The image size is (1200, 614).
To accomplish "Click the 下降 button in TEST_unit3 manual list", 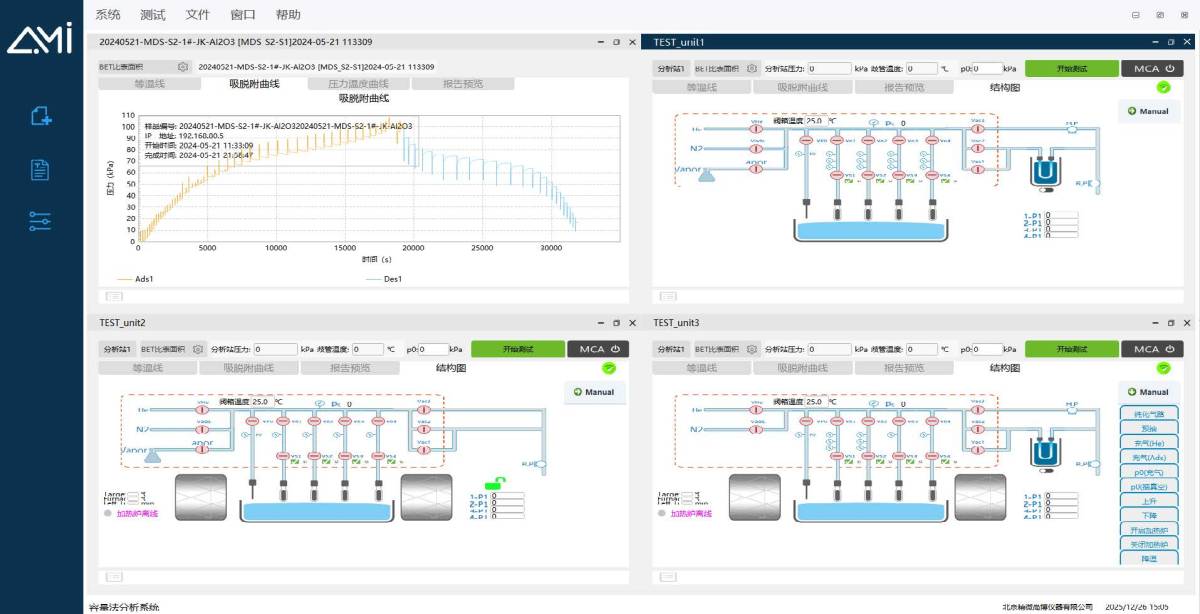I will [1149, 515].
